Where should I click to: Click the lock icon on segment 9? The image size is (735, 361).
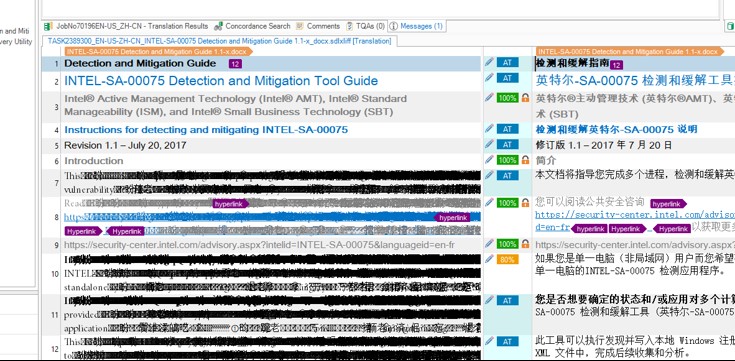[525, 244]
